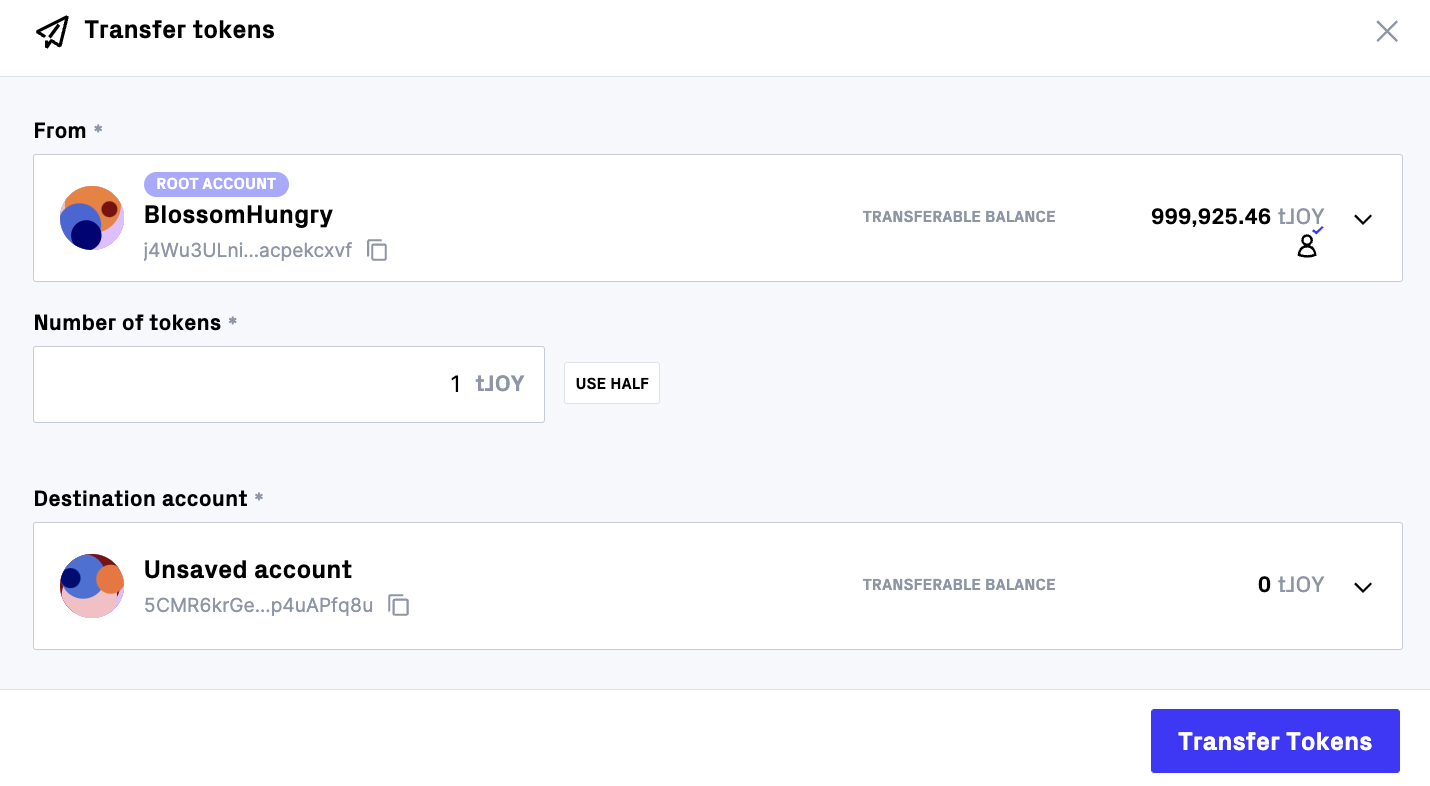The image size is (1430, 786).
Task: Click the truncated j4Wu3ULni address text
Action: tap(247, 251)
